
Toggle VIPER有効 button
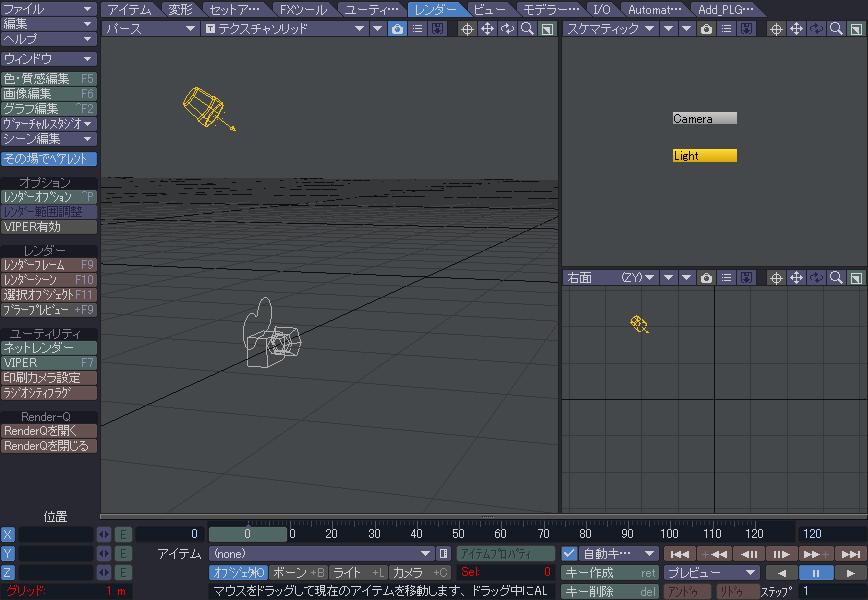pyautogui.click(x=49, y=227)
